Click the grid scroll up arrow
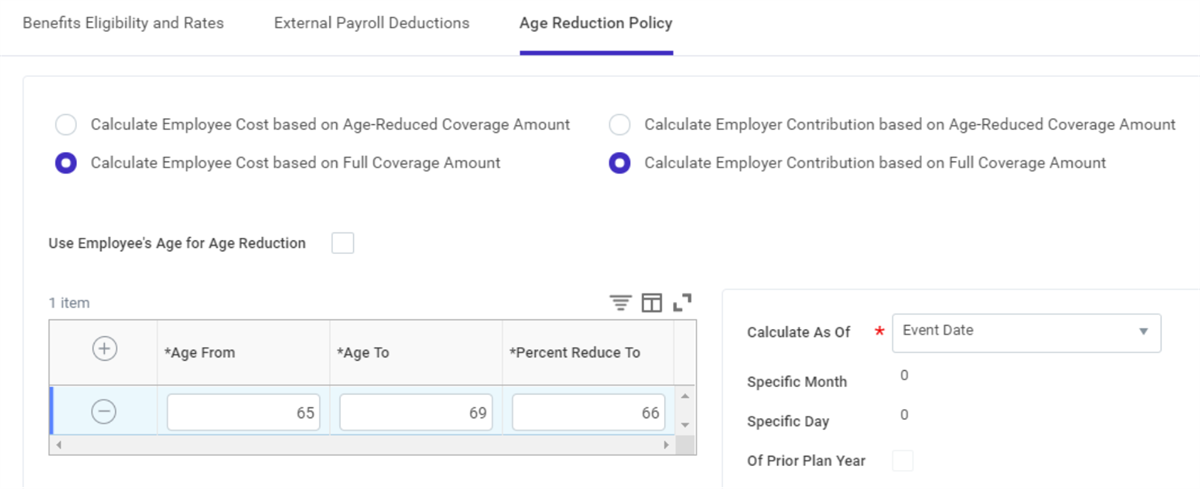Viewport: 1200px width, 489px height. point(685,395)
